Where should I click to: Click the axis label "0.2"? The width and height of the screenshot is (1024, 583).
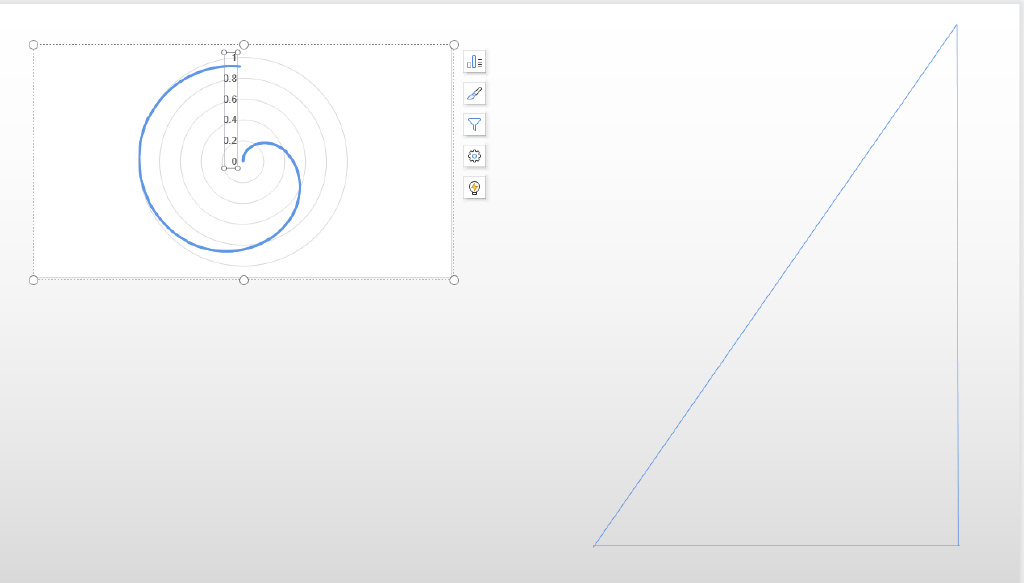(x=230, y=140)
